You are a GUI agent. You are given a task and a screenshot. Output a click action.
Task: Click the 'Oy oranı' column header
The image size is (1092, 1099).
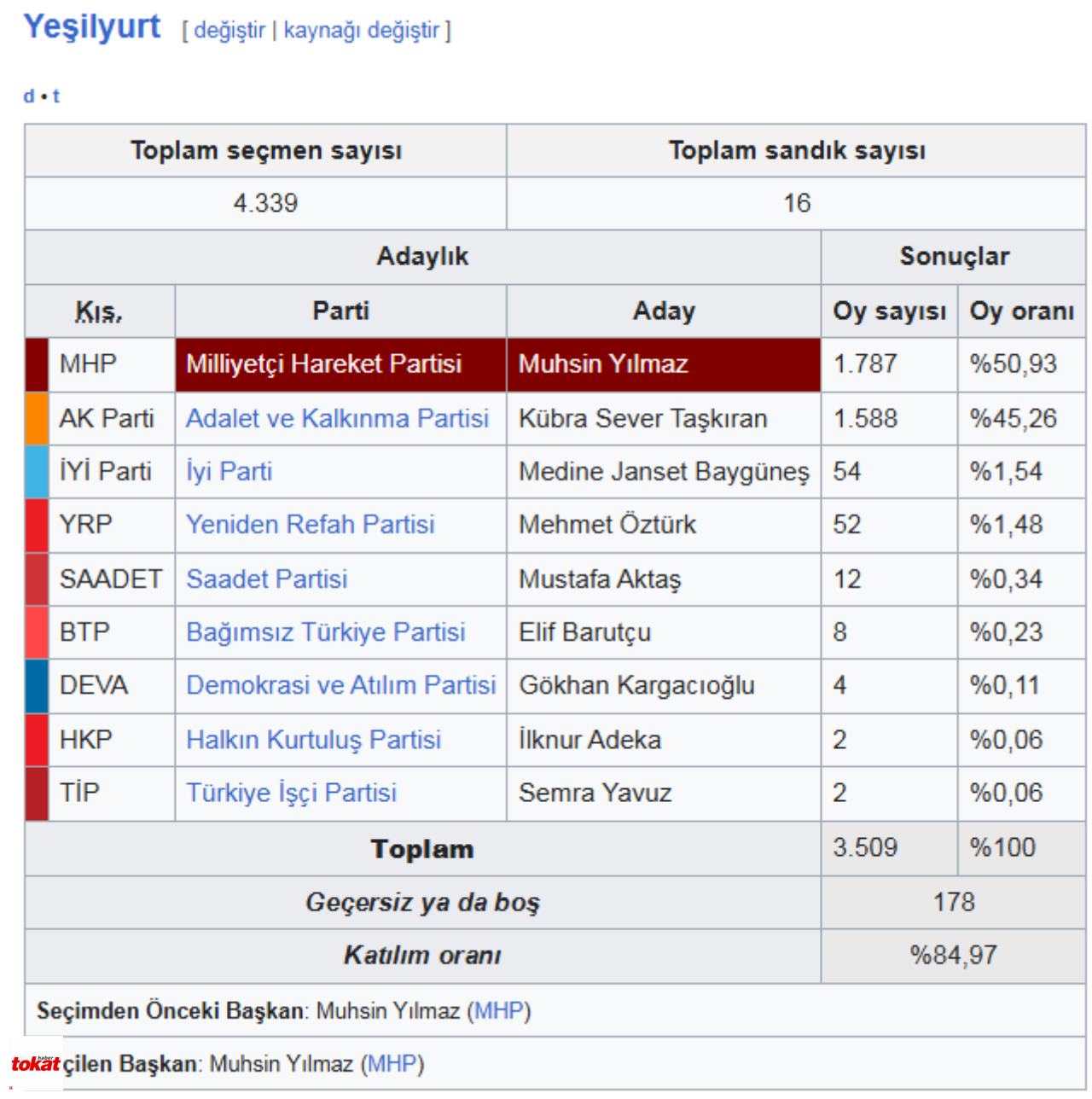[1022, 311]
